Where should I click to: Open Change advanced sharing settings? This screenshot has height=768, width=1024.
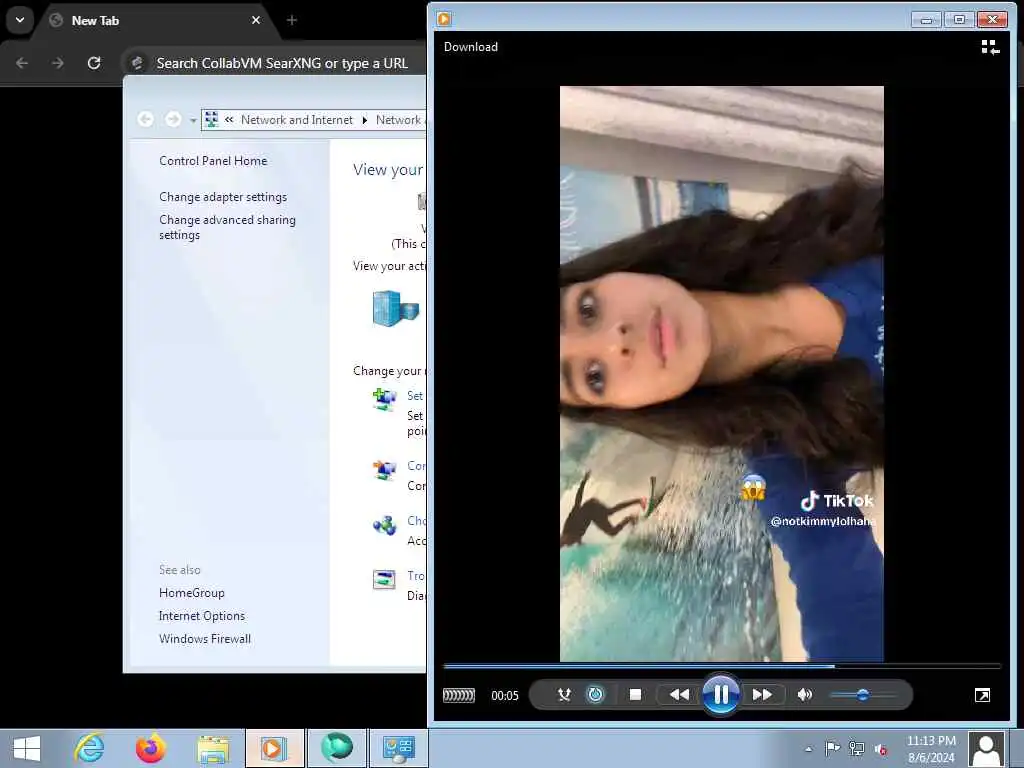(227, 227)
